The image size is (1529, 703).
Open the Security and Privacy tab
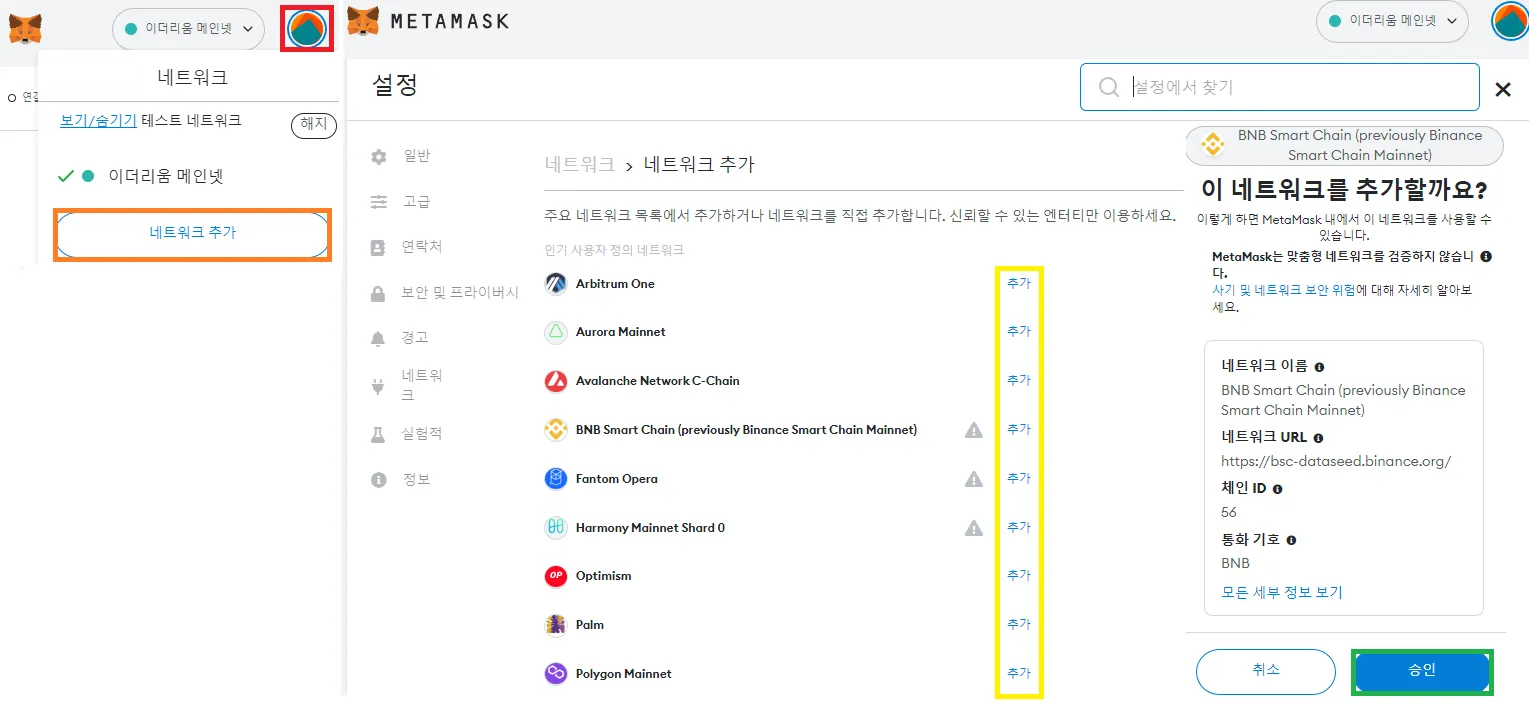point(460,293)
